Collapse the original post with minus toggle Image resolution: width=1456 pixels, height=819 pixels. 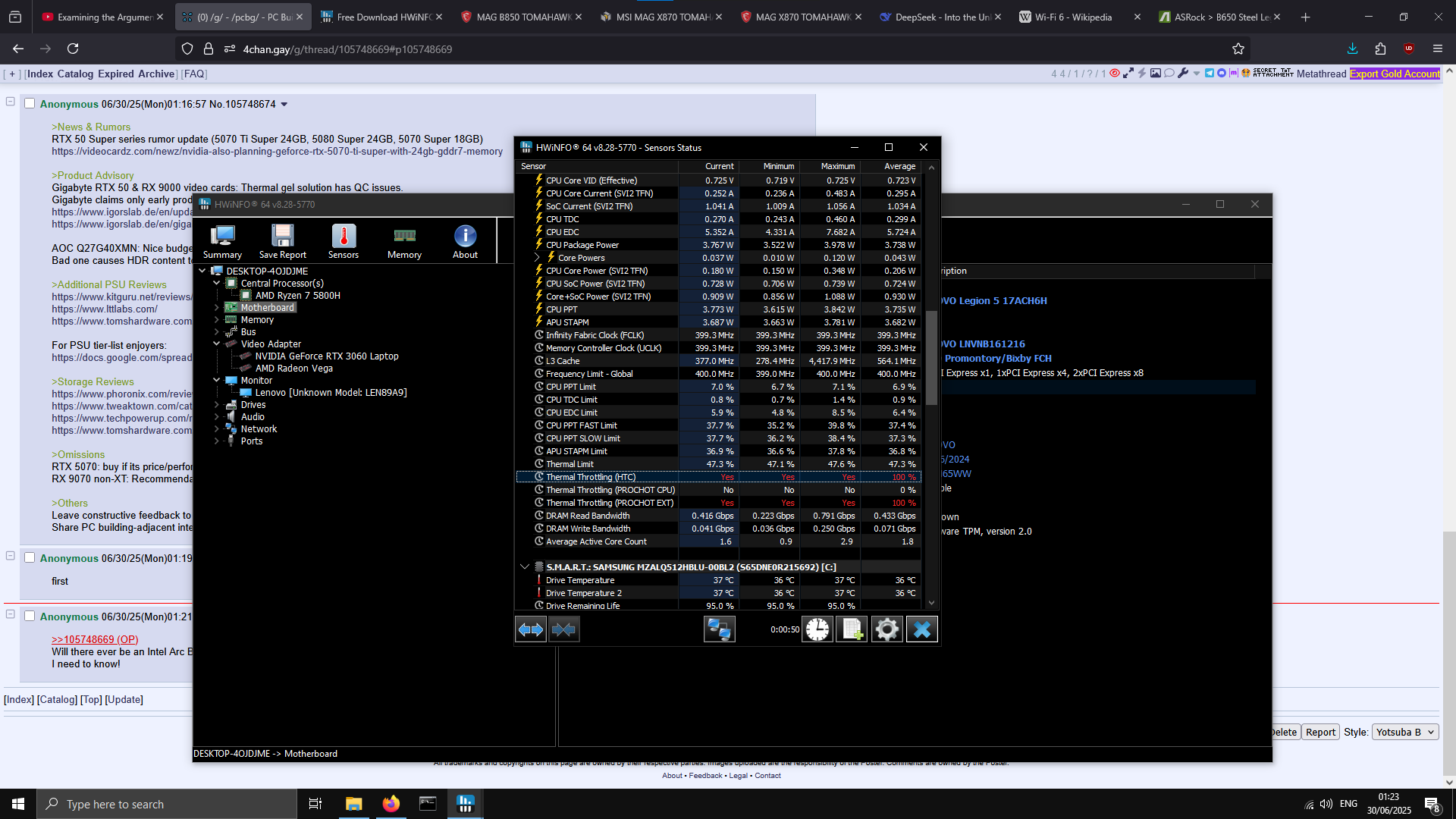(11, 102)
